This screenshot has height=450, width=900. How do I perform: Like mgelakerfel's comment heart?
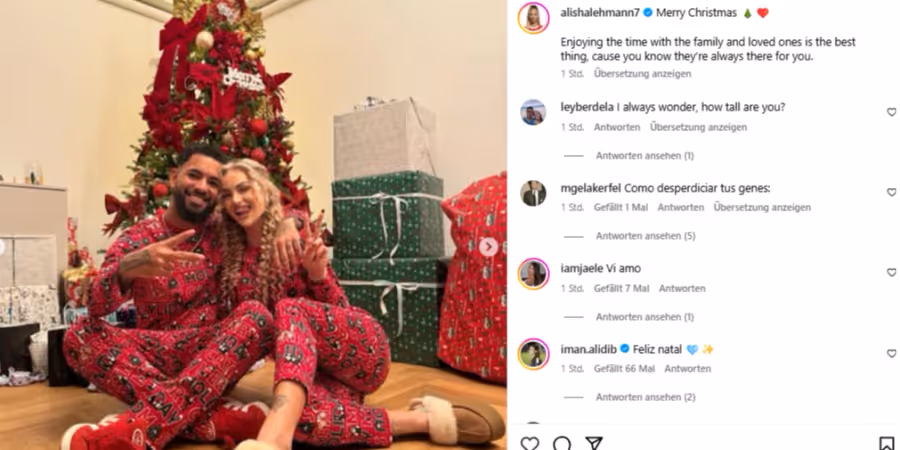point(891,192)
